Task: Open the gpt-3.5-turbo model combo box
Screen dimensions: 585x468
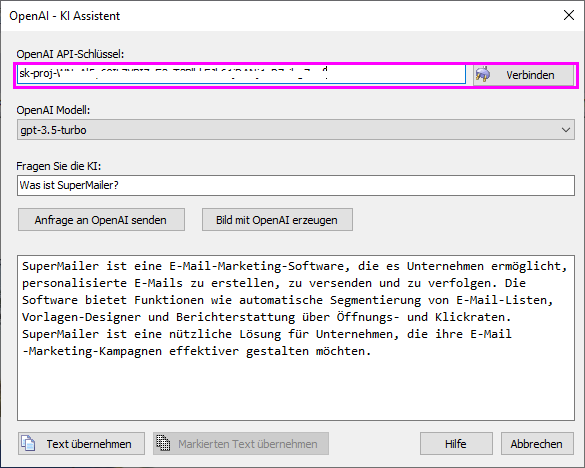Action: [295, 130]
